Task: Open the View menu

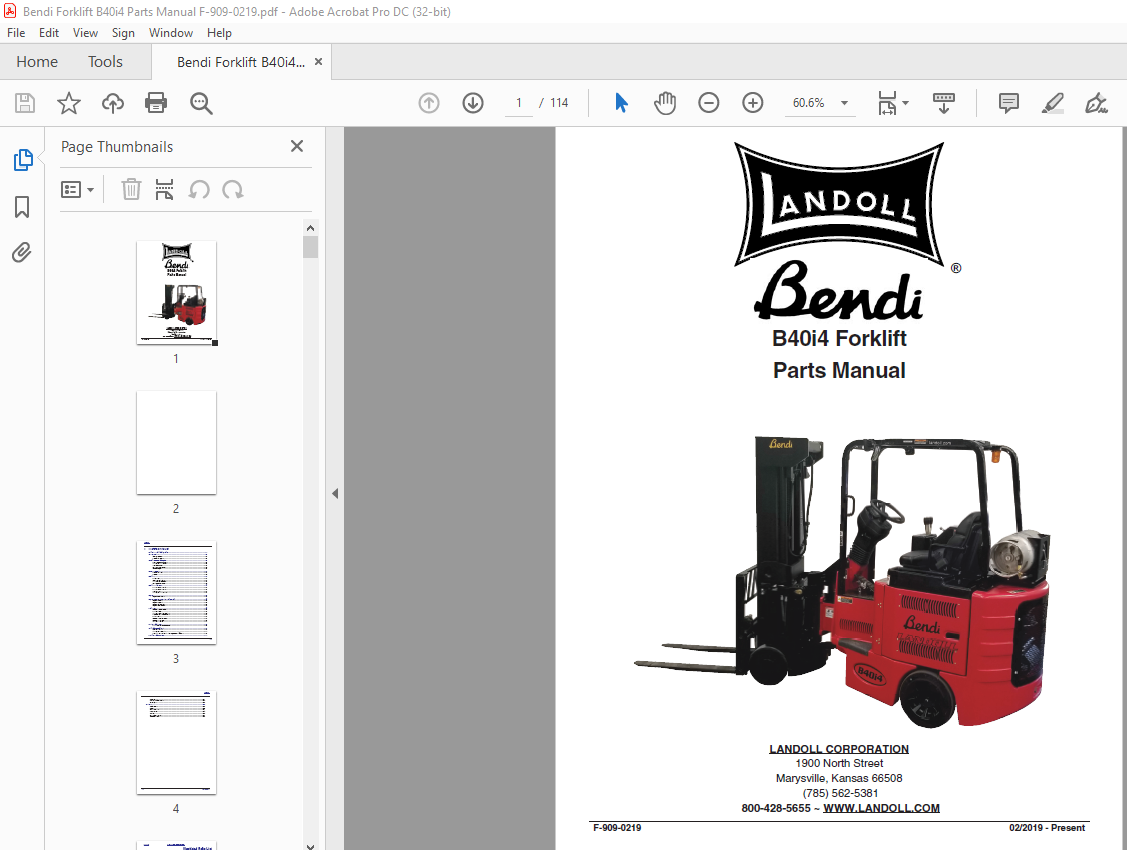Action: (x=86, y=33)
